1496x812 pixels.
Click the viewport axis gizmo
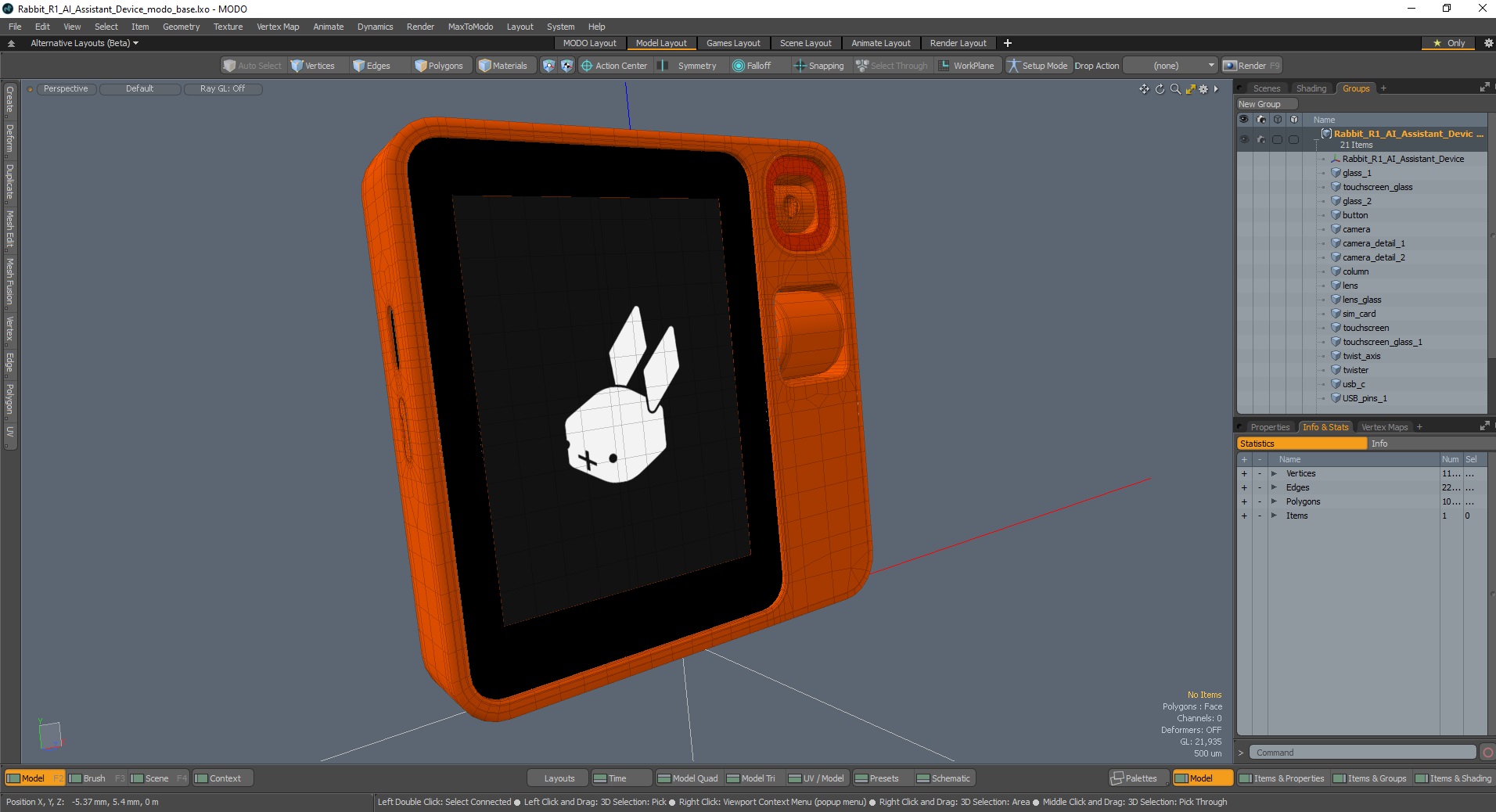(50, 735)
